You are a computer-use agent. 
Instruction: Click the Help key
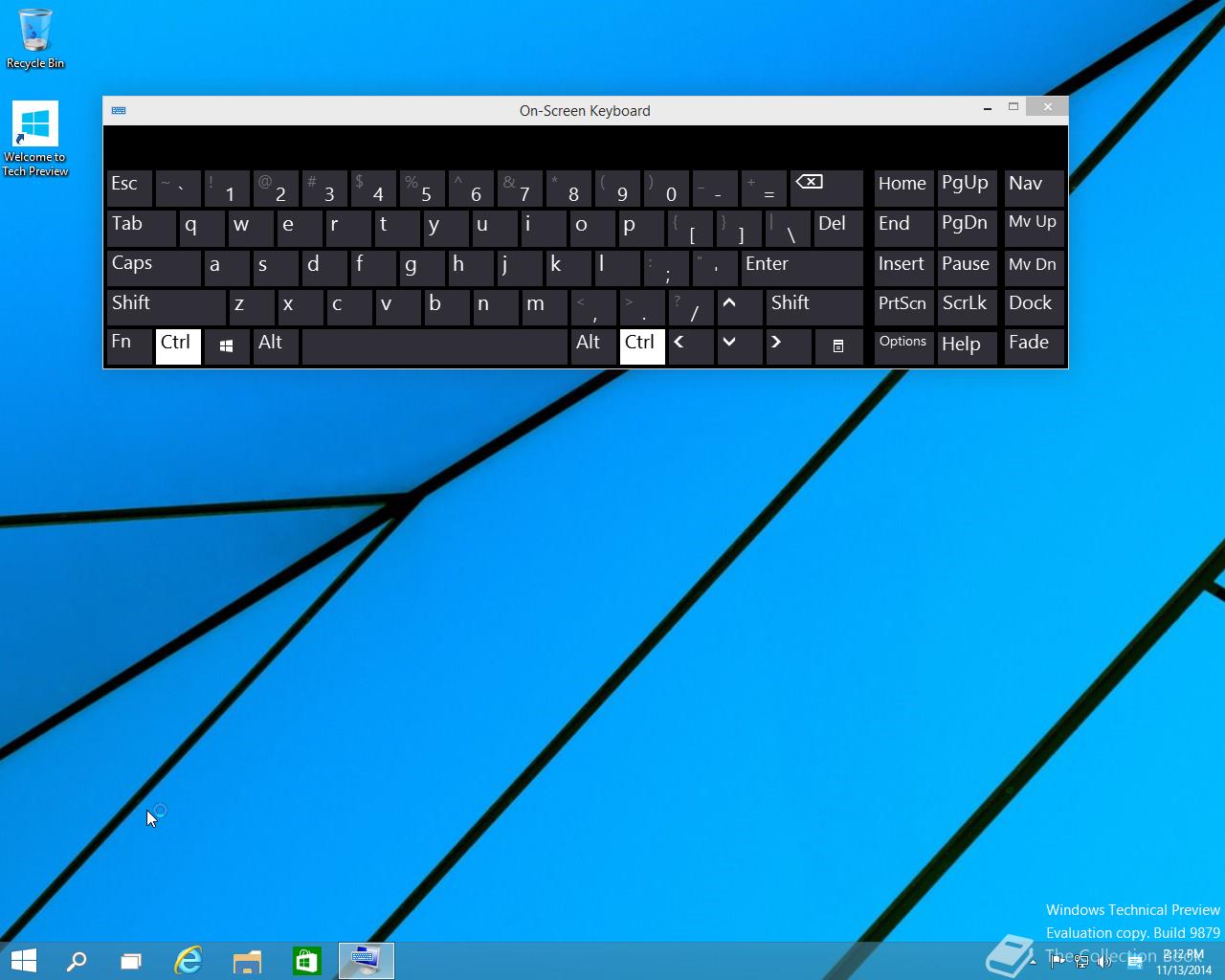967,346
